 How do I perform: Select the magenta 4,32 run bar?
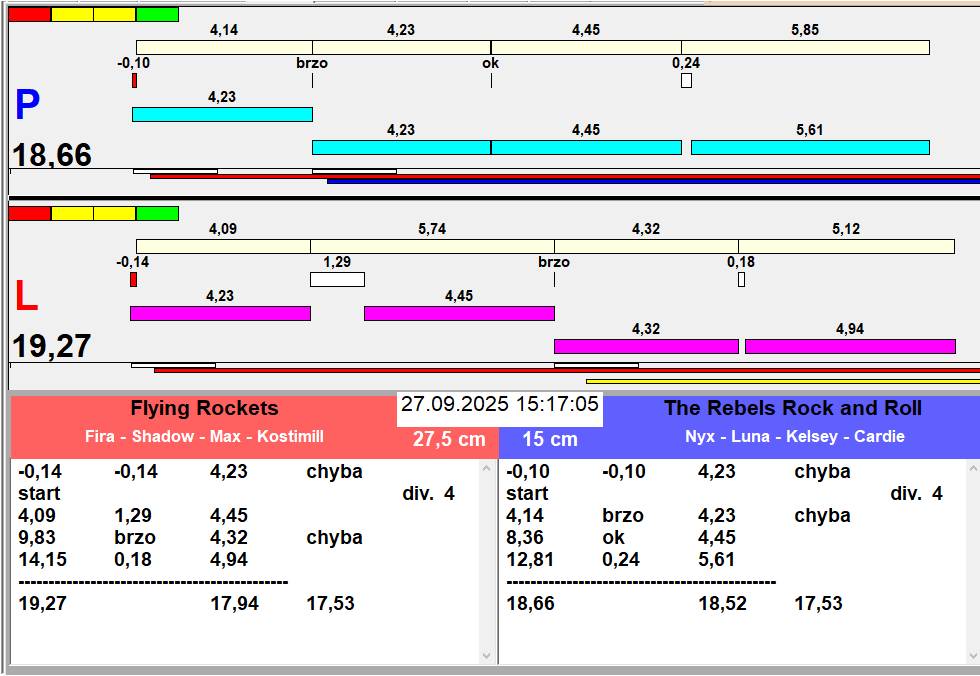pos(646,346)
